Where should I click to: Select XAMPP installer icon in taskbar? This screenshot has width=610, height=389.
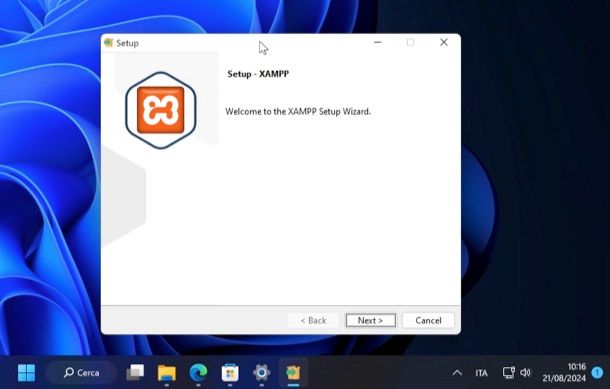[293, 373]
